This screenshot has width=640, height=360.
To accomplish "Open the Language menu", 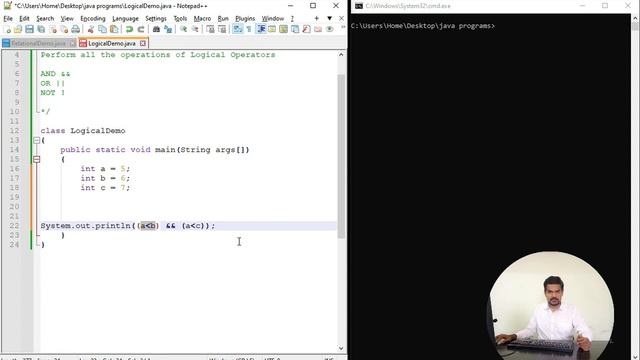I will 125,18.
